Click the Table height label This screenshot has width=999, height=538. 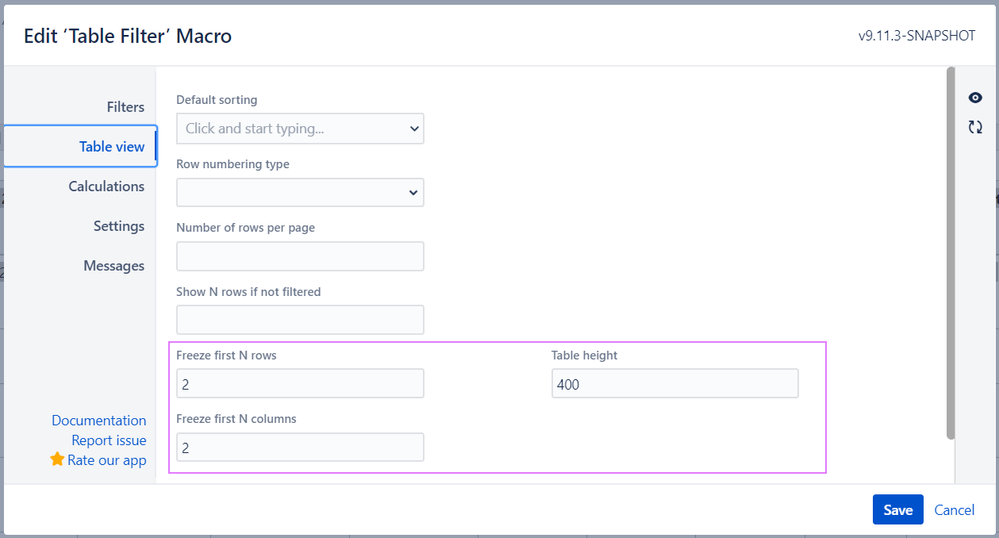click(x=584, y=355)
